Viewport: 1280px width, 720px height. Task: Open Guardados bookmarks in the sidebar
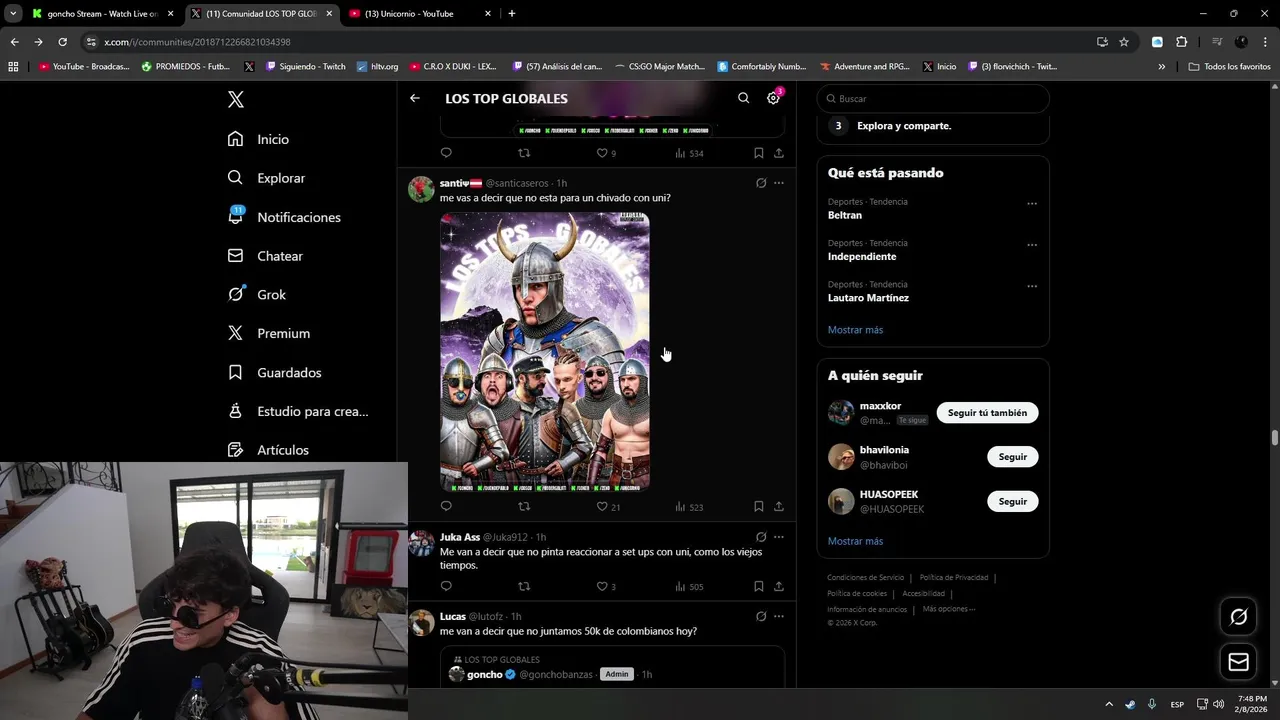[x=275, y=372]
